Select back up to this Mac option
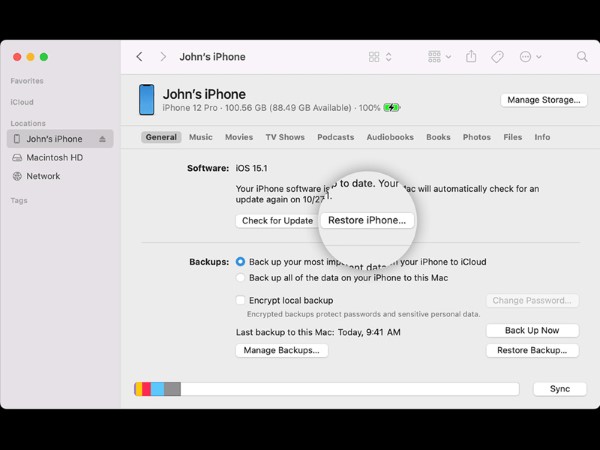The width and height of the screenshot is (600, 450). [240, 278]
